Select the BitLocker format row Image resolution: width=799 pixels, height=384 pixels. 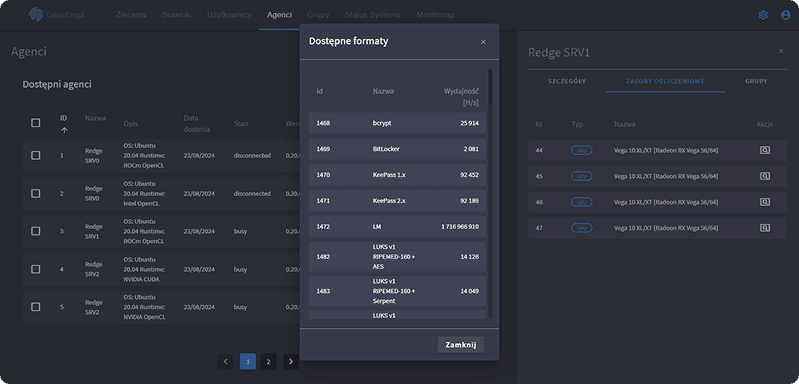[397, 149]
